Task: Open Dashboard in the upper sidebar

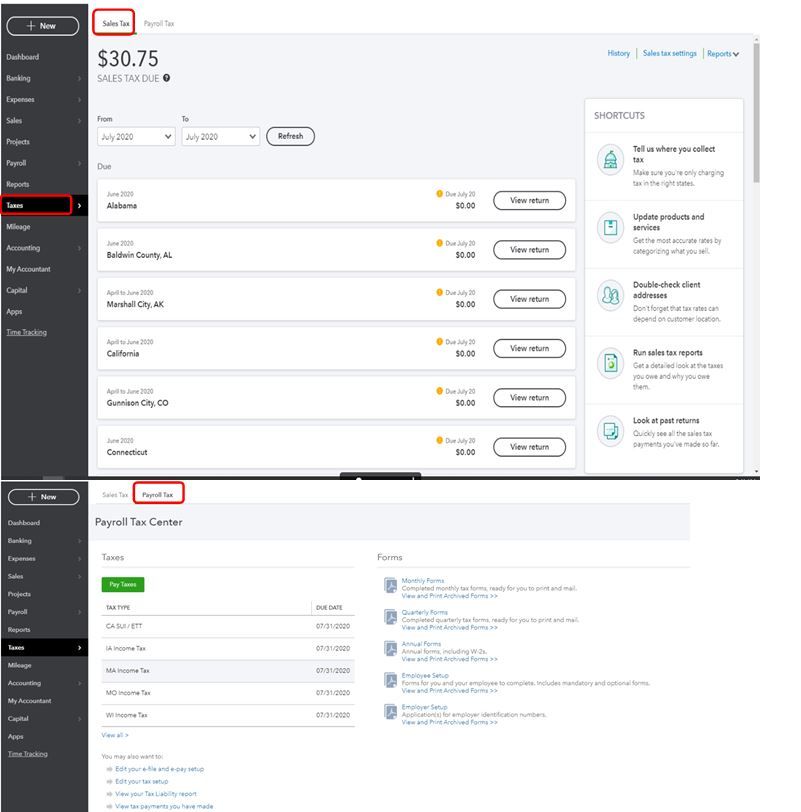Action: coord(22,57)
